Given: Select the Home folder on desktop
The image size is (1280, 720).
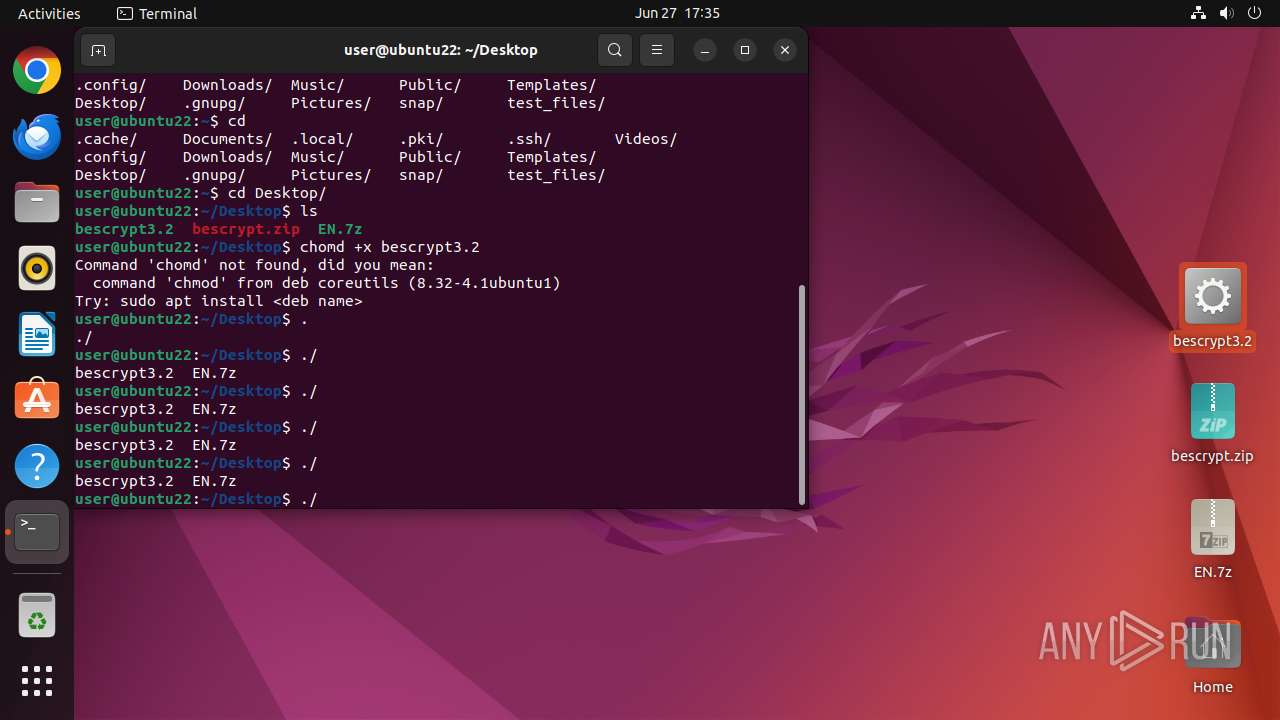Looking at the screenshot, I should (1212, 645).
